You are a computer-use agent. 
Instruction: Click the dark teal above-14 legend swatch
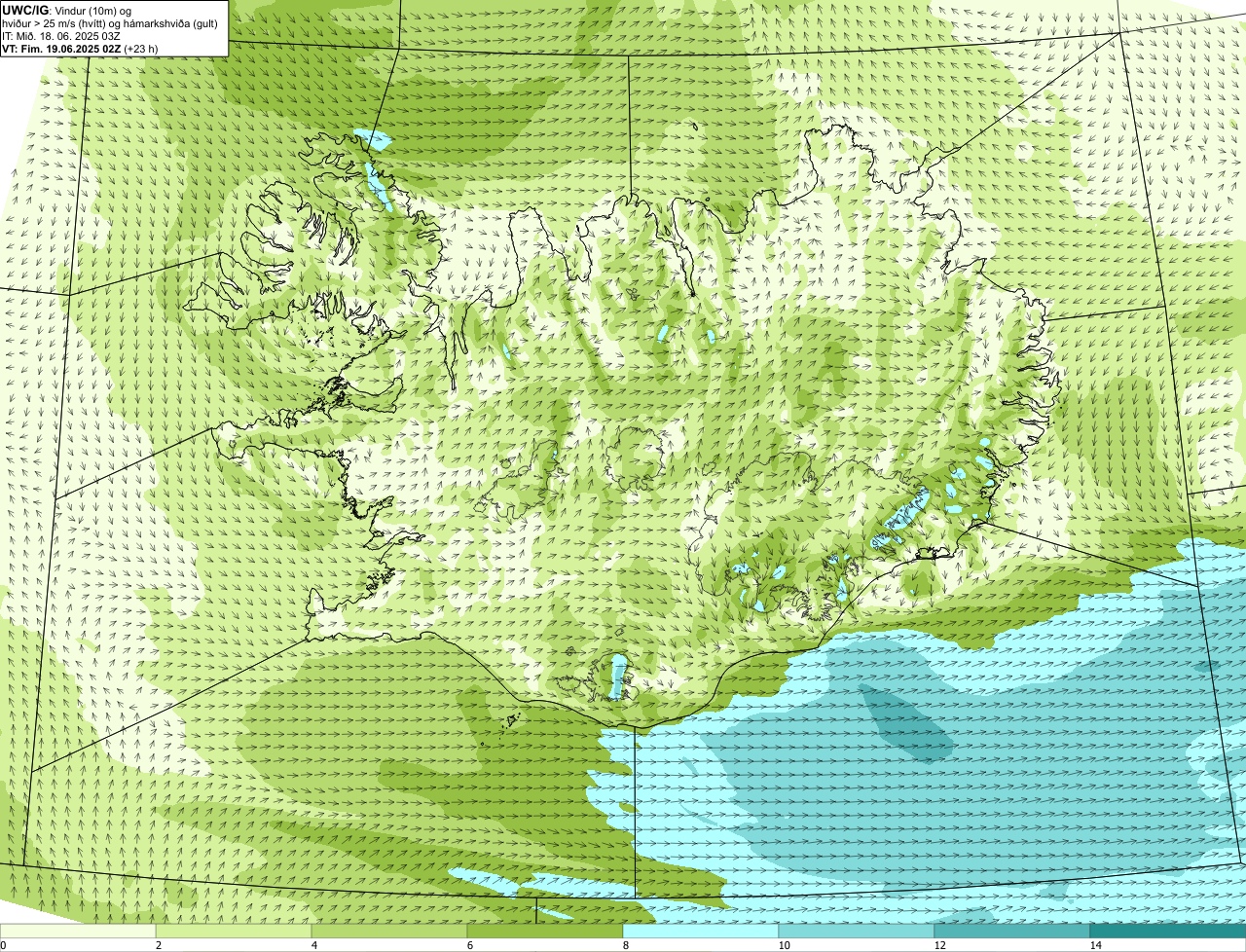tap(1168, 931)
